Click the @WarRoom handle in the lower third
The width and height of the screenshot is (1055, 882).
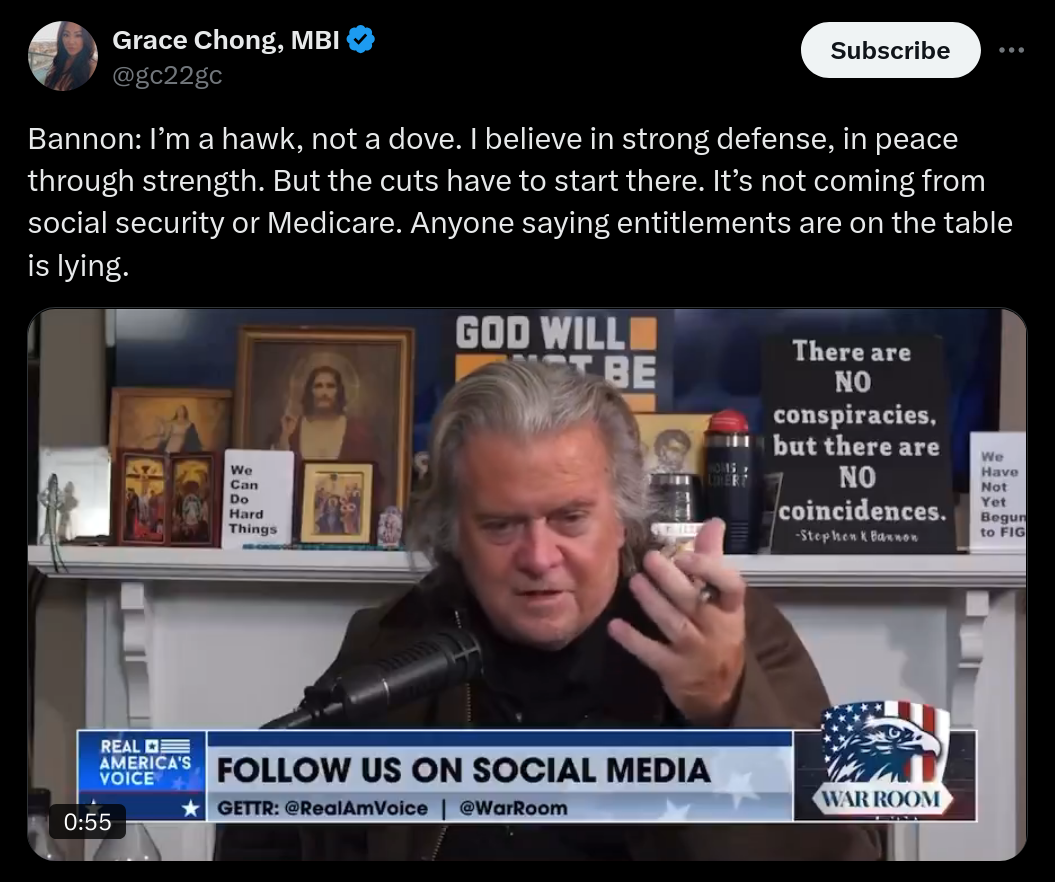coord(513,808)
